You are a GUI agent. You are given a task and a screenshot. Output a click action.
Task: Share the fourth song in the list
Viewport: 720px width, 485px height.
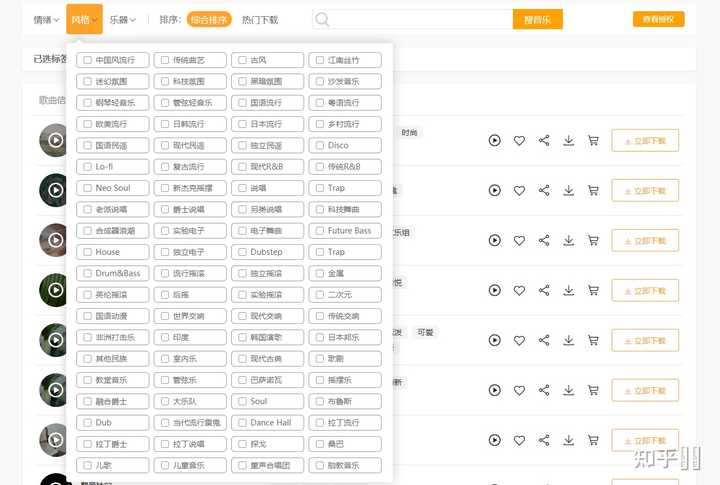click(544, 290)
